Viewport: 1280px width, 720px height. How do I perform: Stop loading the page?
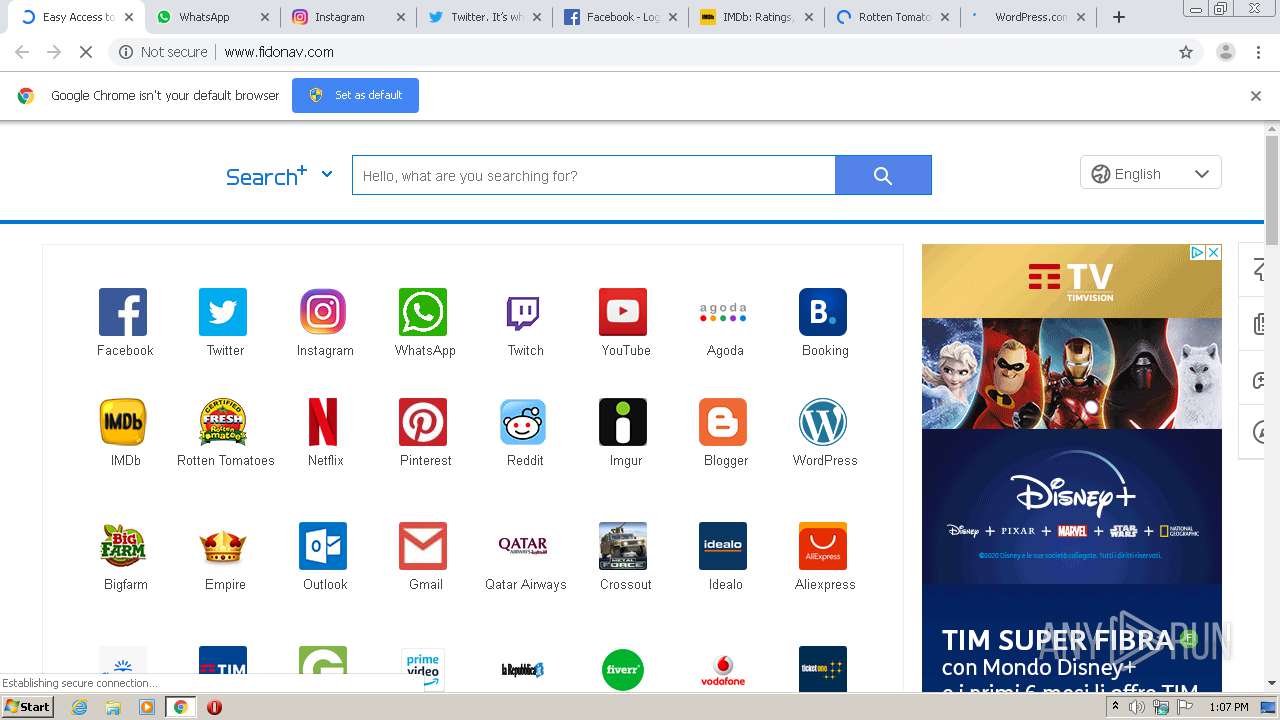click(x=86, y=52)
